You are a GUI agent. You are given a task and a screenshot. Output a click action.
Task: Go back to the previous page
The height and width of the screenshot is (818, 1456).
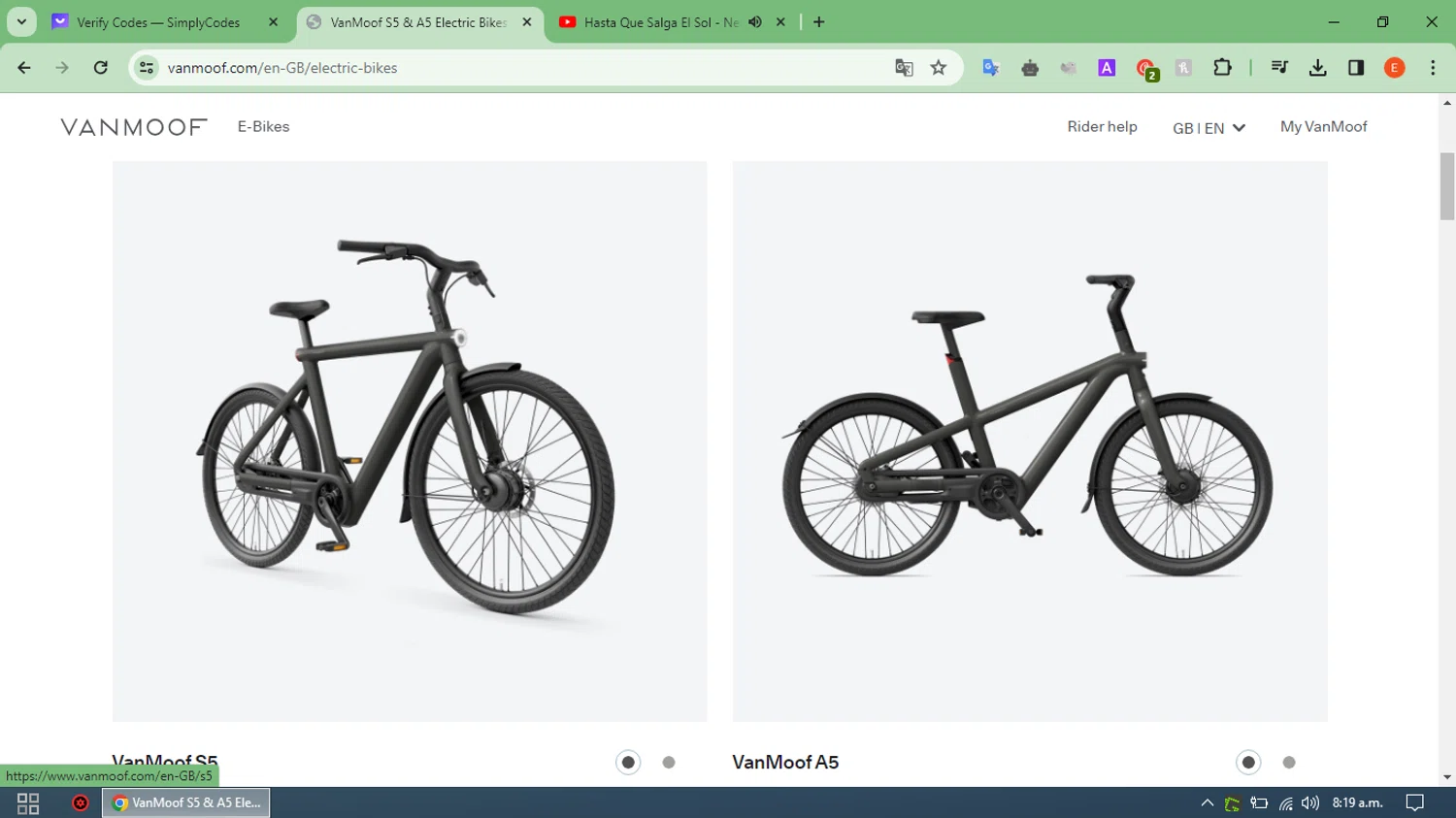24,68
